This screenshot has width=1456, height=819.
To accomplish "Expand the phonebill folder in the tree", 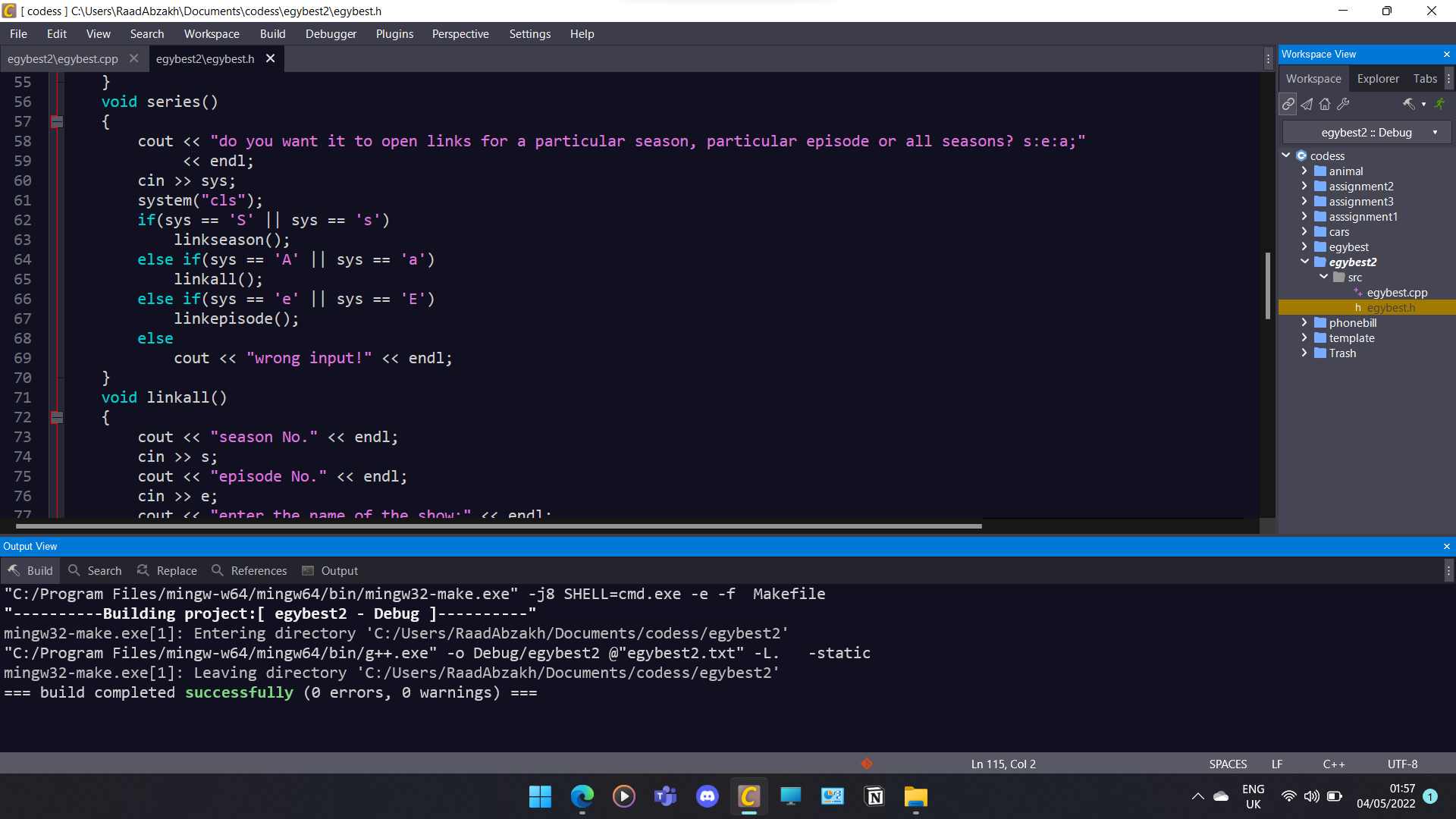I will coord(1305,322).
